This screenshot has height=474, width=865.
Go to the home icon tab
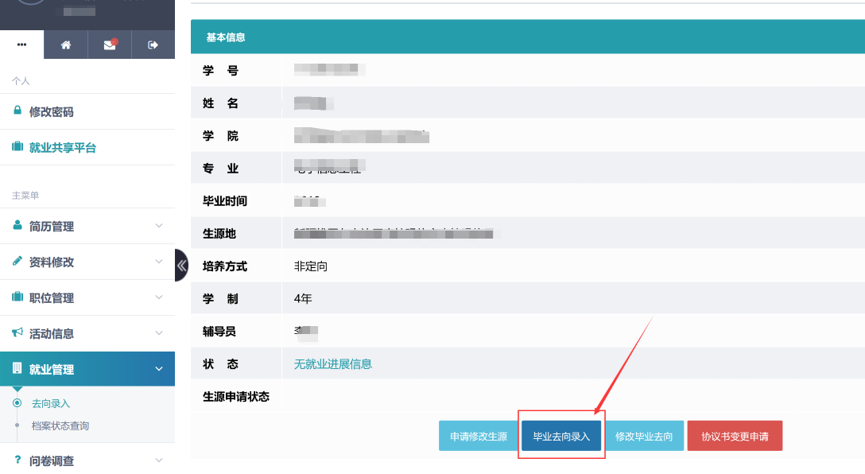tap(66, 45)
